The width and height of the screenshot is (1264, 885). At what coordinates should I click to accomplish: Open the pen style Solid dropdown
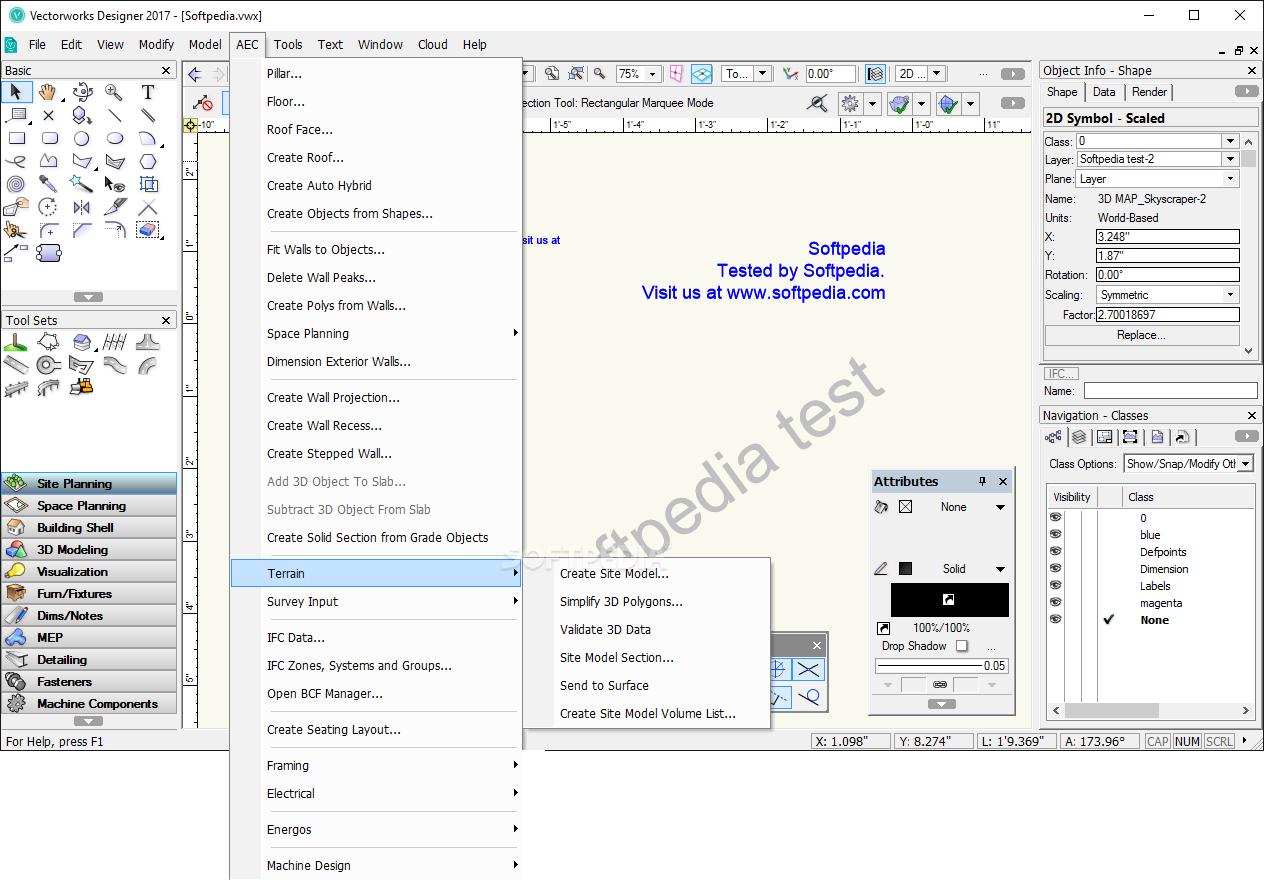point(1000,569)
